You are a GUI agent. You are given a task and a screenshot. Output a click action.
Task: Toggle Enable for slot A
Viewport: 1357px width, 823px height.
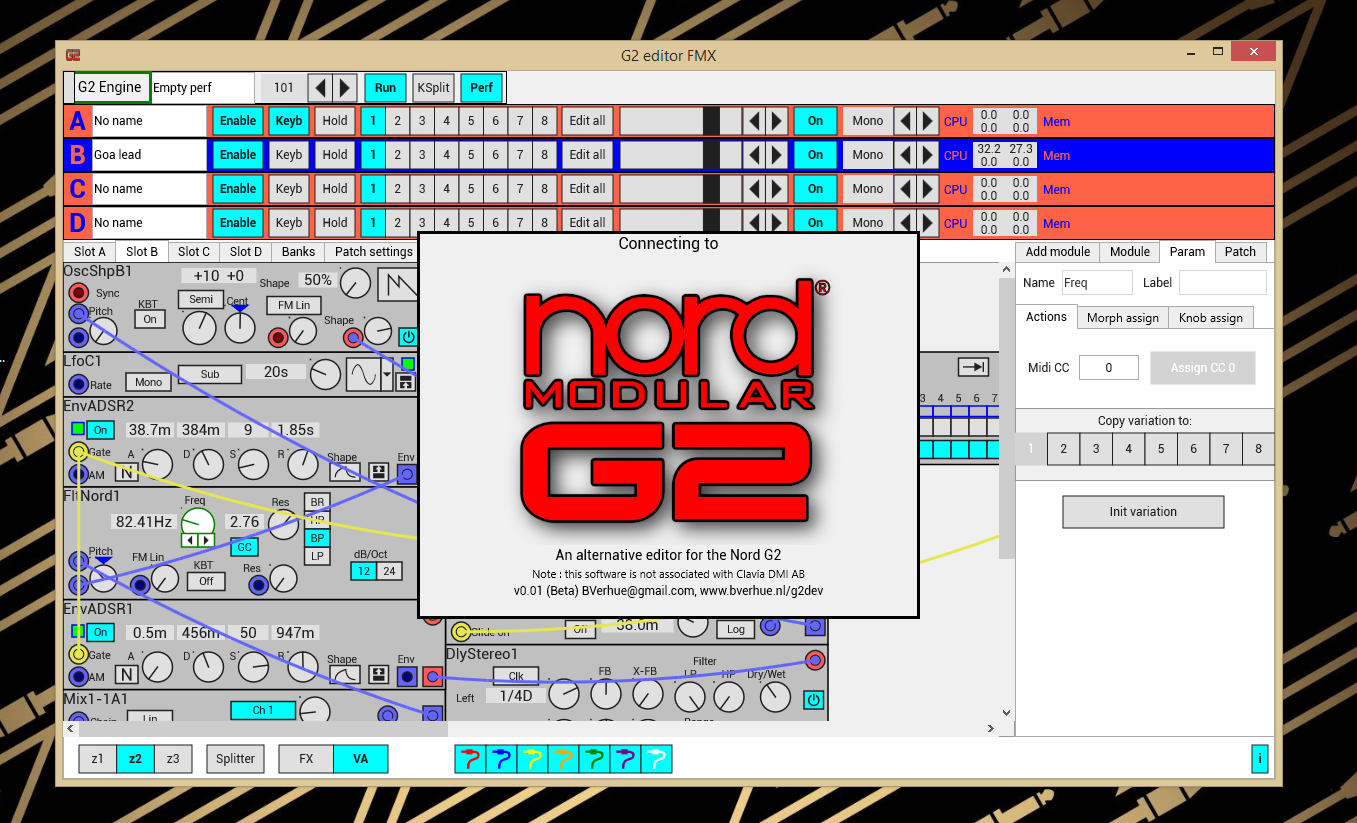coord(238,121)
